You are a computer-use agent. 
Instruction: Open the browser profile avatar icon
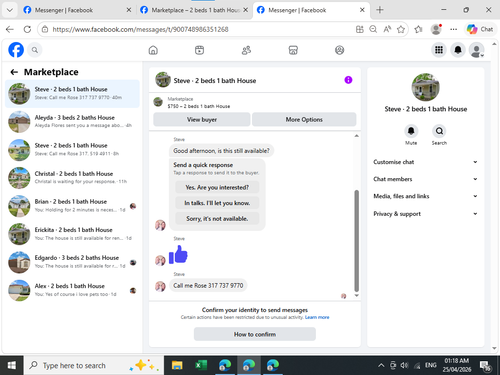436,29
